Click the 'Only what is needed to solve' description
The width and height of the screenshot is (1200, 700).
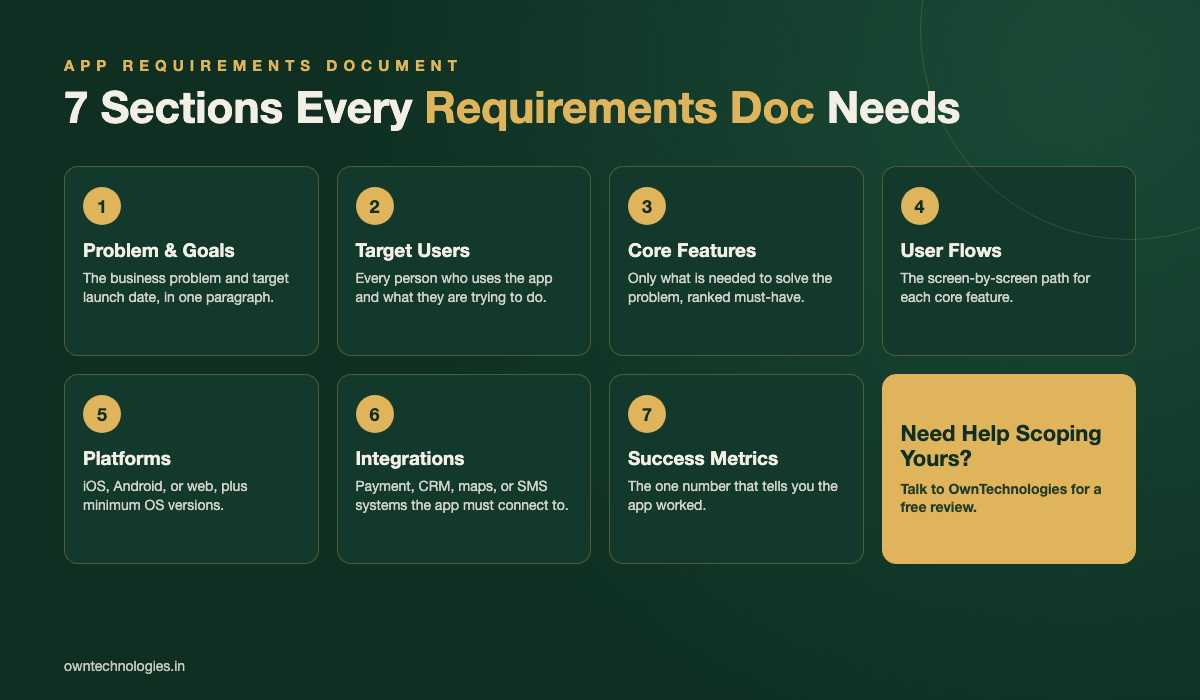[730, 287]
